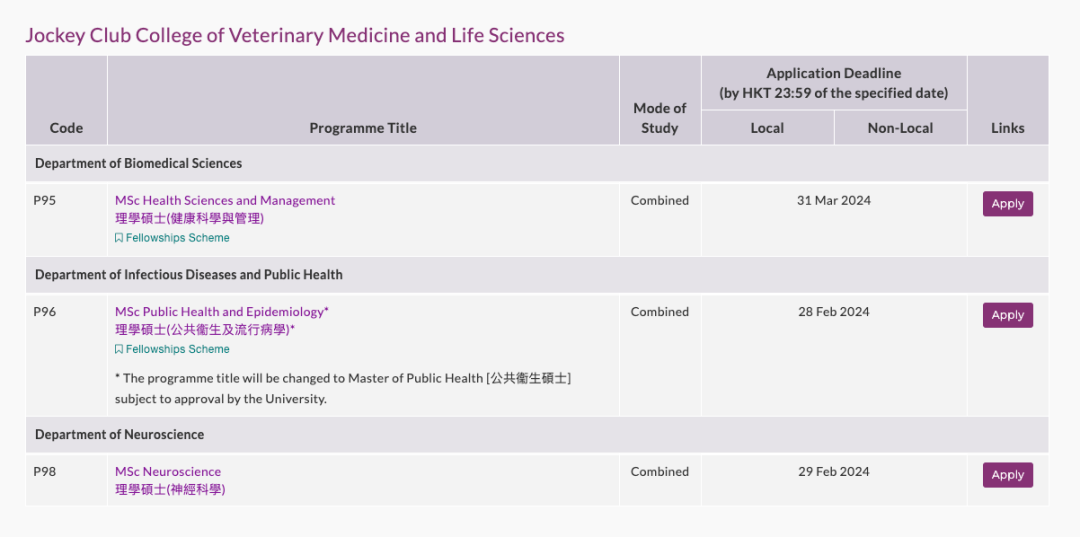Click the Apply button for P96
1080x537 pixels.
[1008, 315]
